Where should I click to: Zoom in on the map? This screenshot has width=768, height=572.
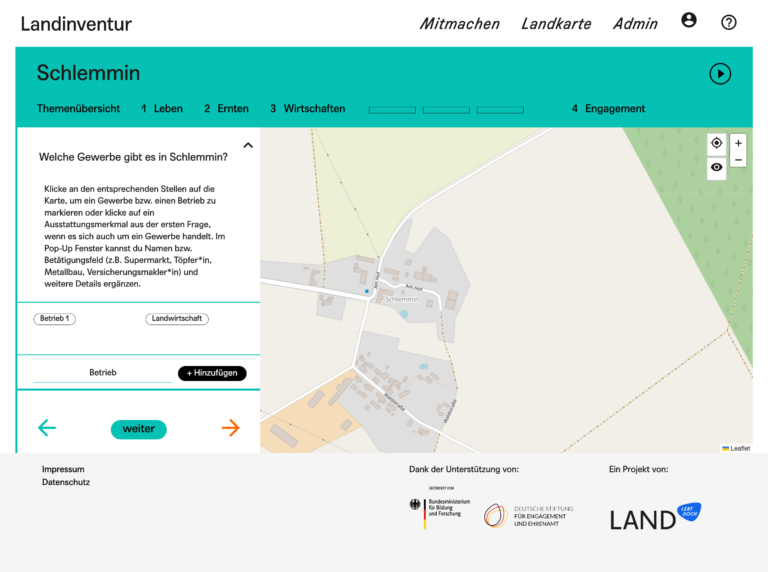click(x=738, y=143)
